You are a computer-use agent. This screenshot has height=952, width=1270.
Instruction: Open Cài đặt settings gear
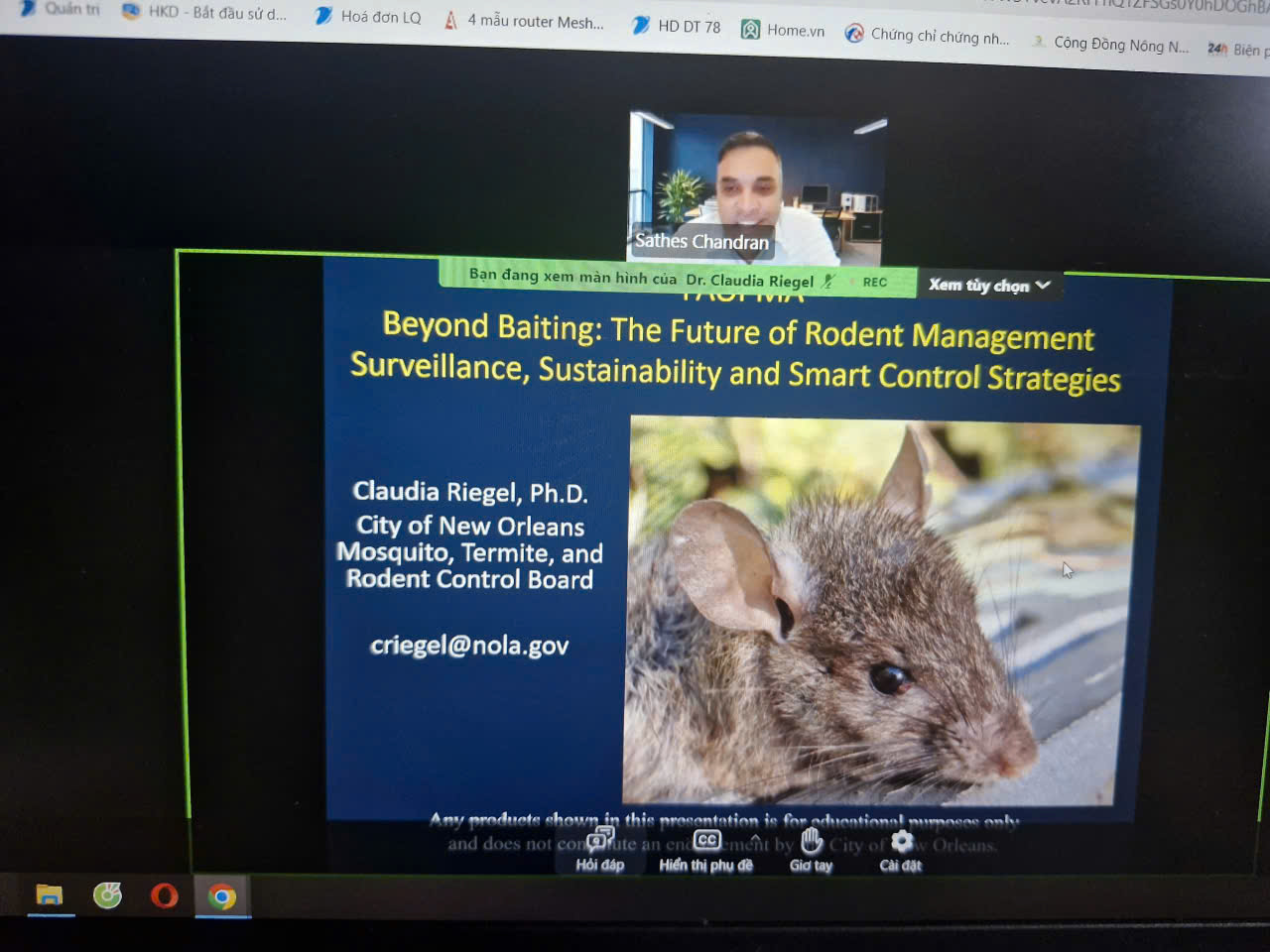coord(901,851)
